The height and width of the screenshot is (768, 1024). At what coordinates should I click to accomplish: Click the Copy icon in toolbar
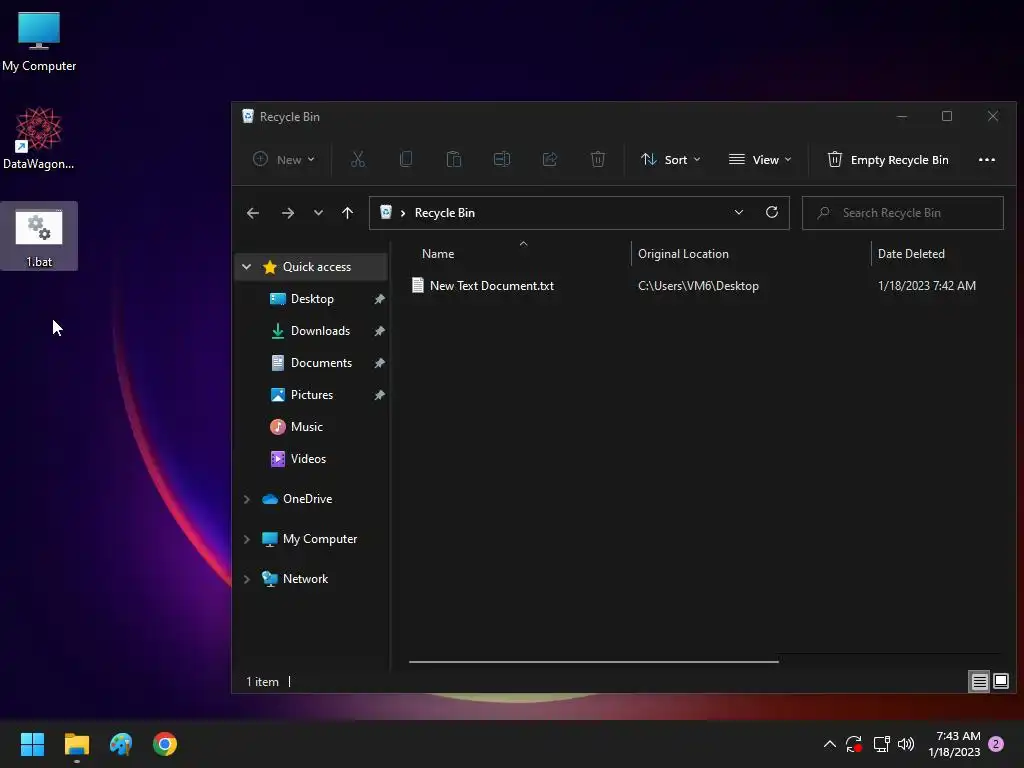(x=406, y=159)
